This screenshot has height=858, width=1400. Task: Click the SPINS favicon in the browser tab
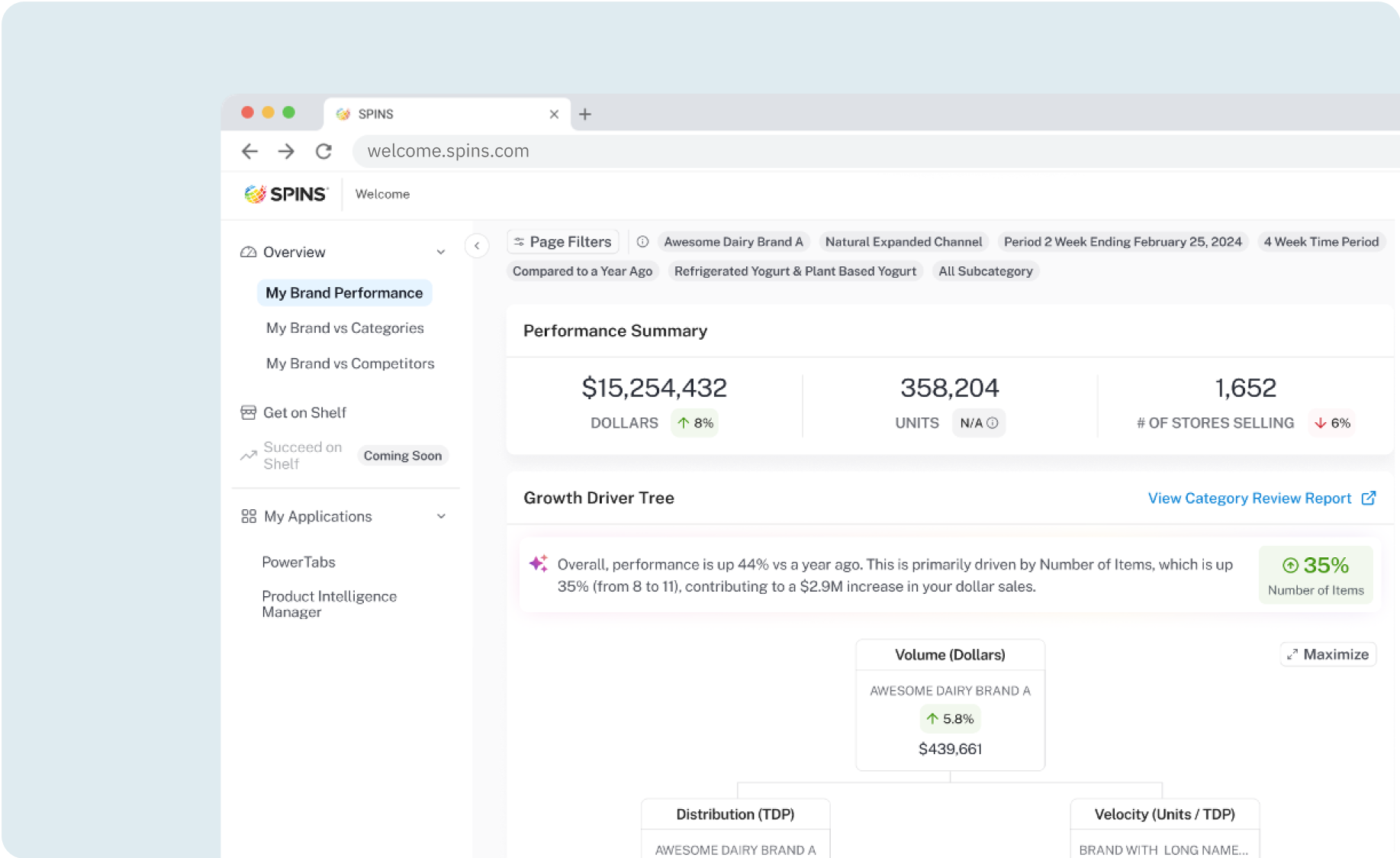343,114
